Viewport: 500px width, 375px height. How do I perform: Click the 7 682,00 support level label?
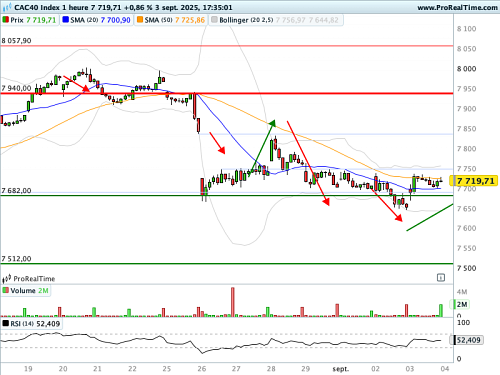click(x=16, y=191)
